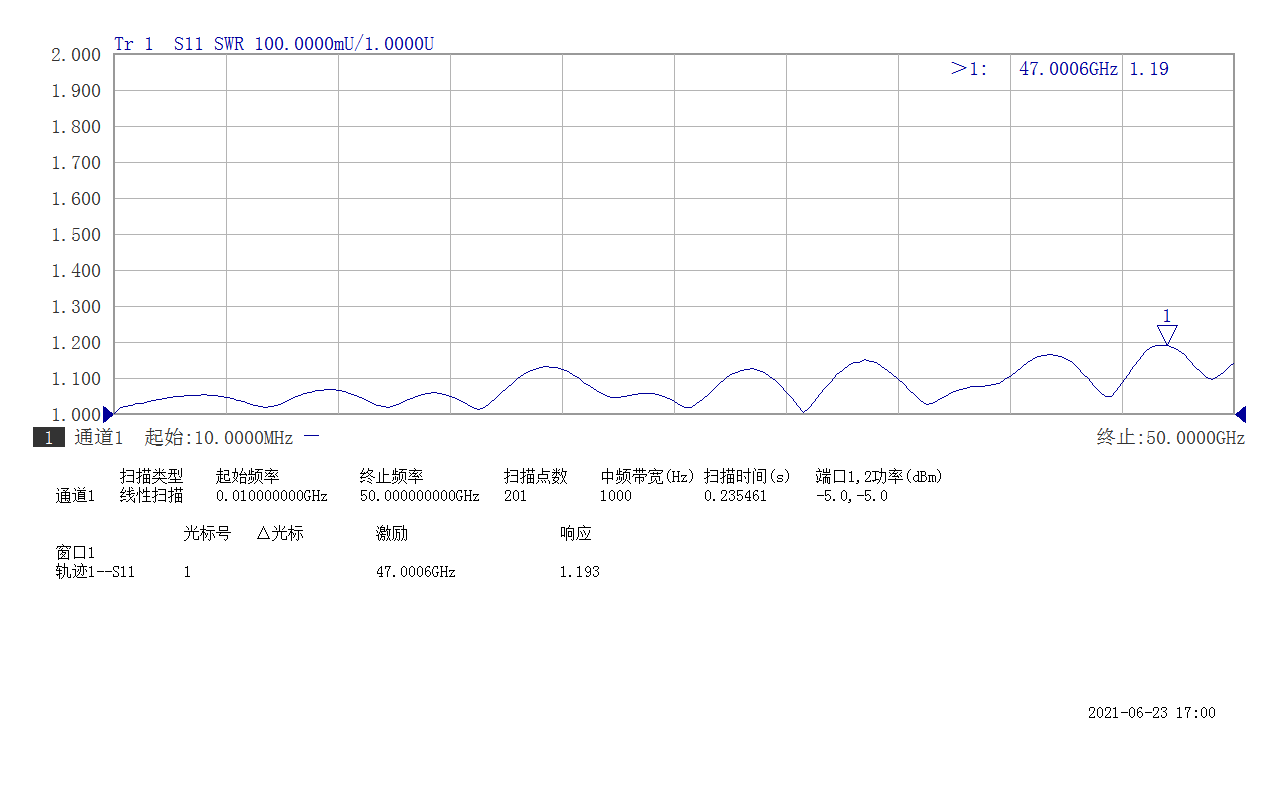1280x800 pixels.
Task: Click port power value '-5.0,-5.0'
Action: 851,496
